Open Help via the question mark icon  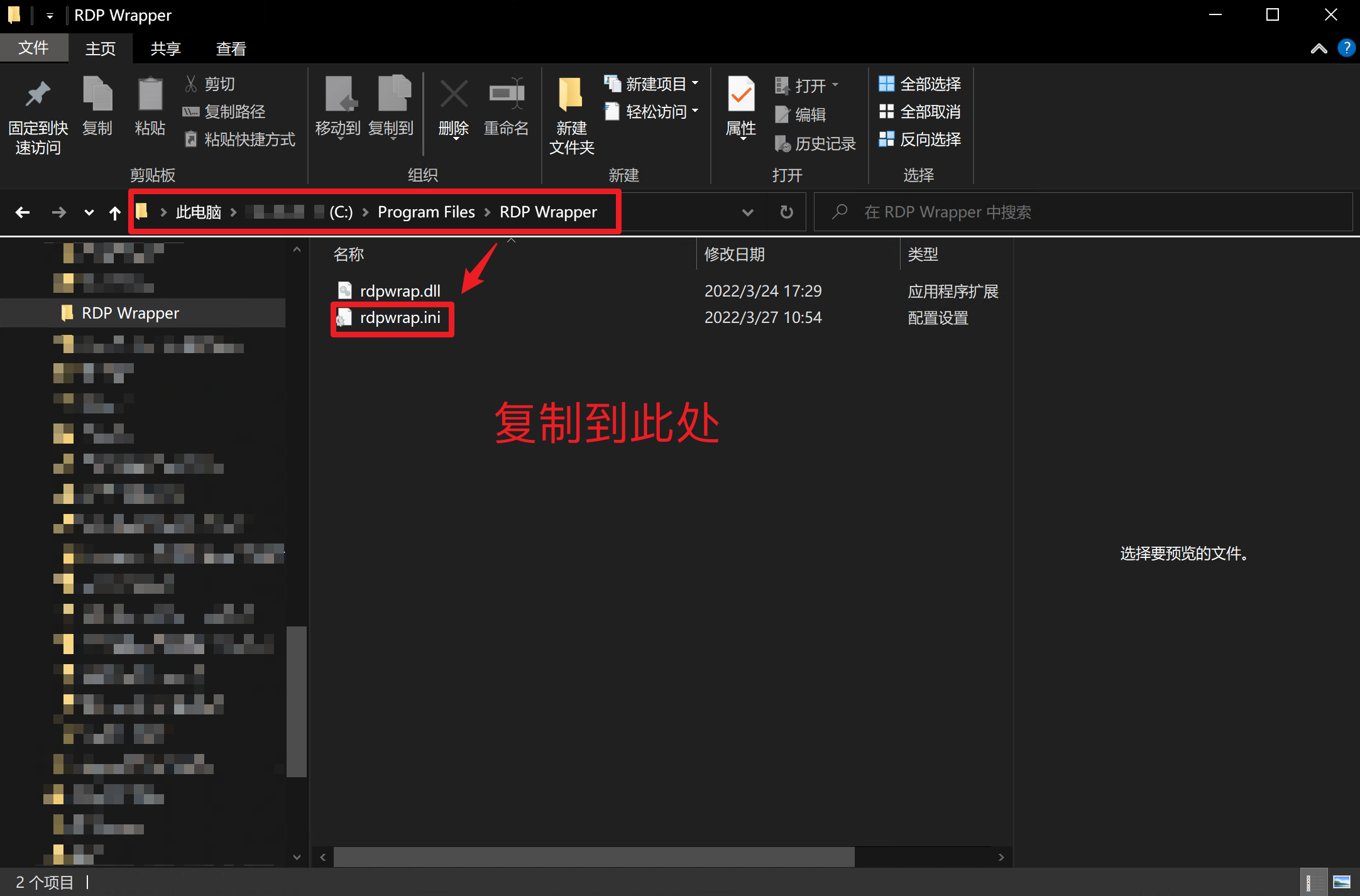tap(1346, 48)
